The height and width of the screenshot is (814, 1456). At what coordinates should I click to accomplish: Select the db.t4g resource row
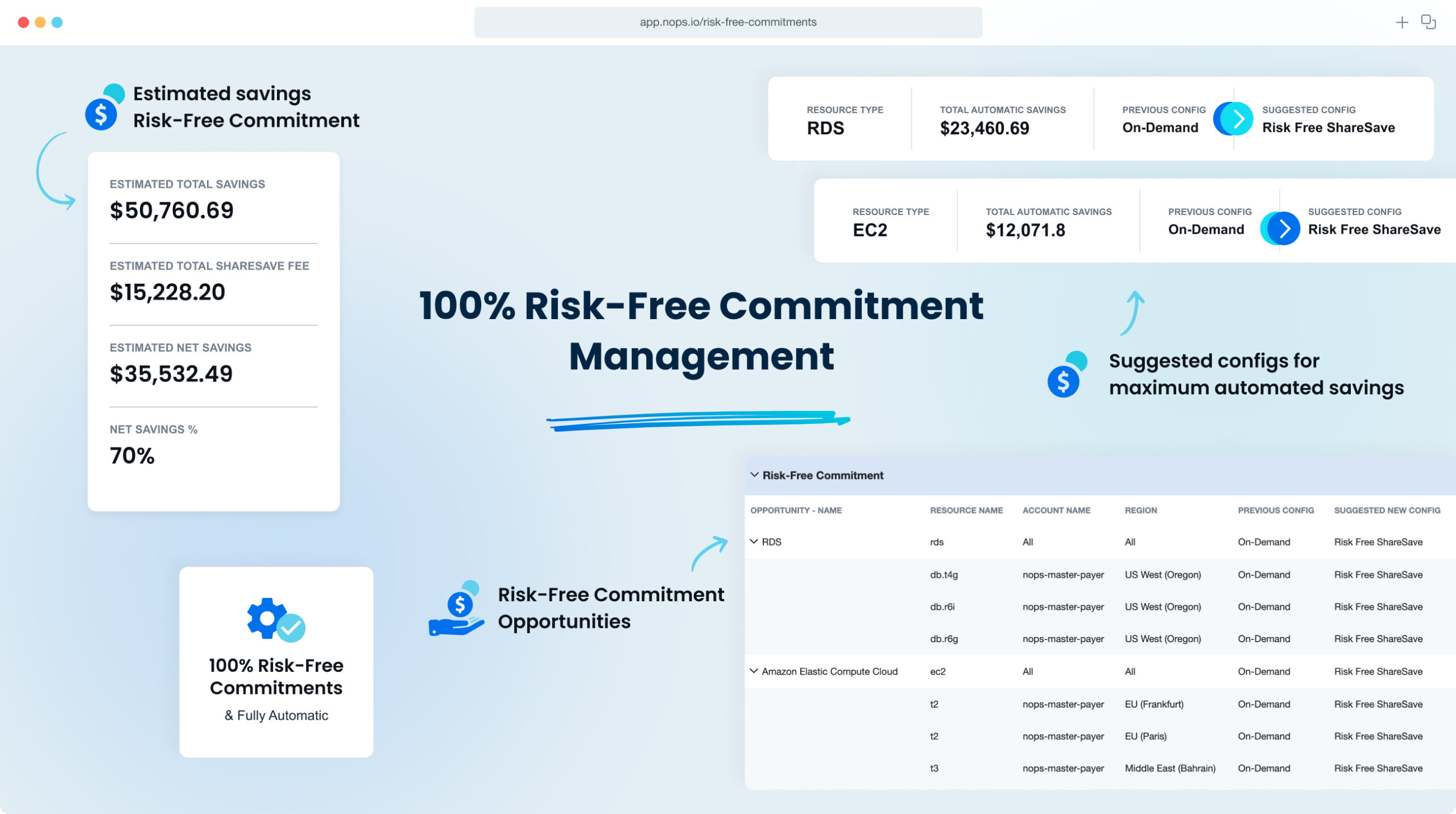[x=1100, y=575]
